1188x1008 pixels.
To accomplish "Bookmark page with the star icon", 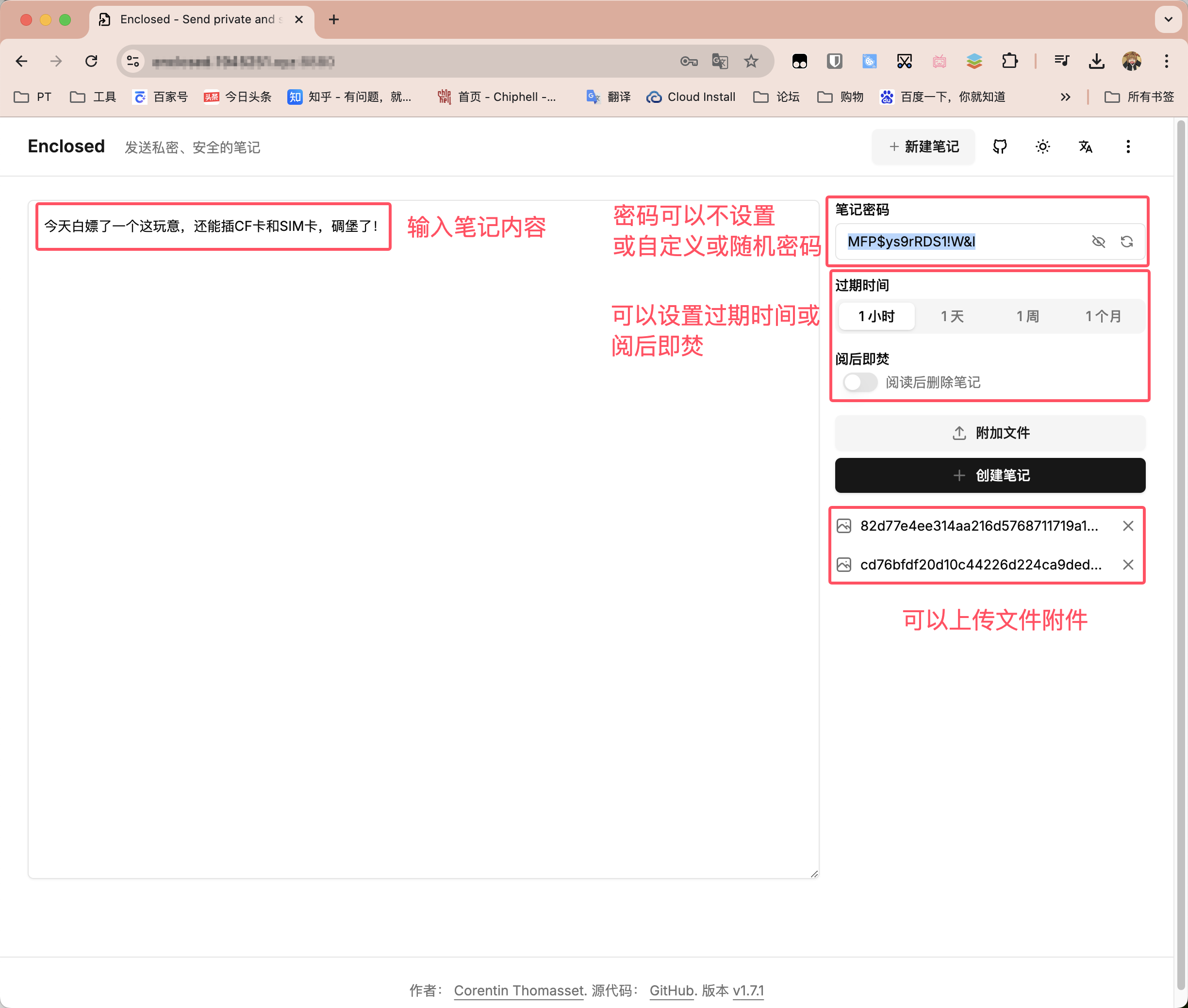I will [x=751, y=61].
